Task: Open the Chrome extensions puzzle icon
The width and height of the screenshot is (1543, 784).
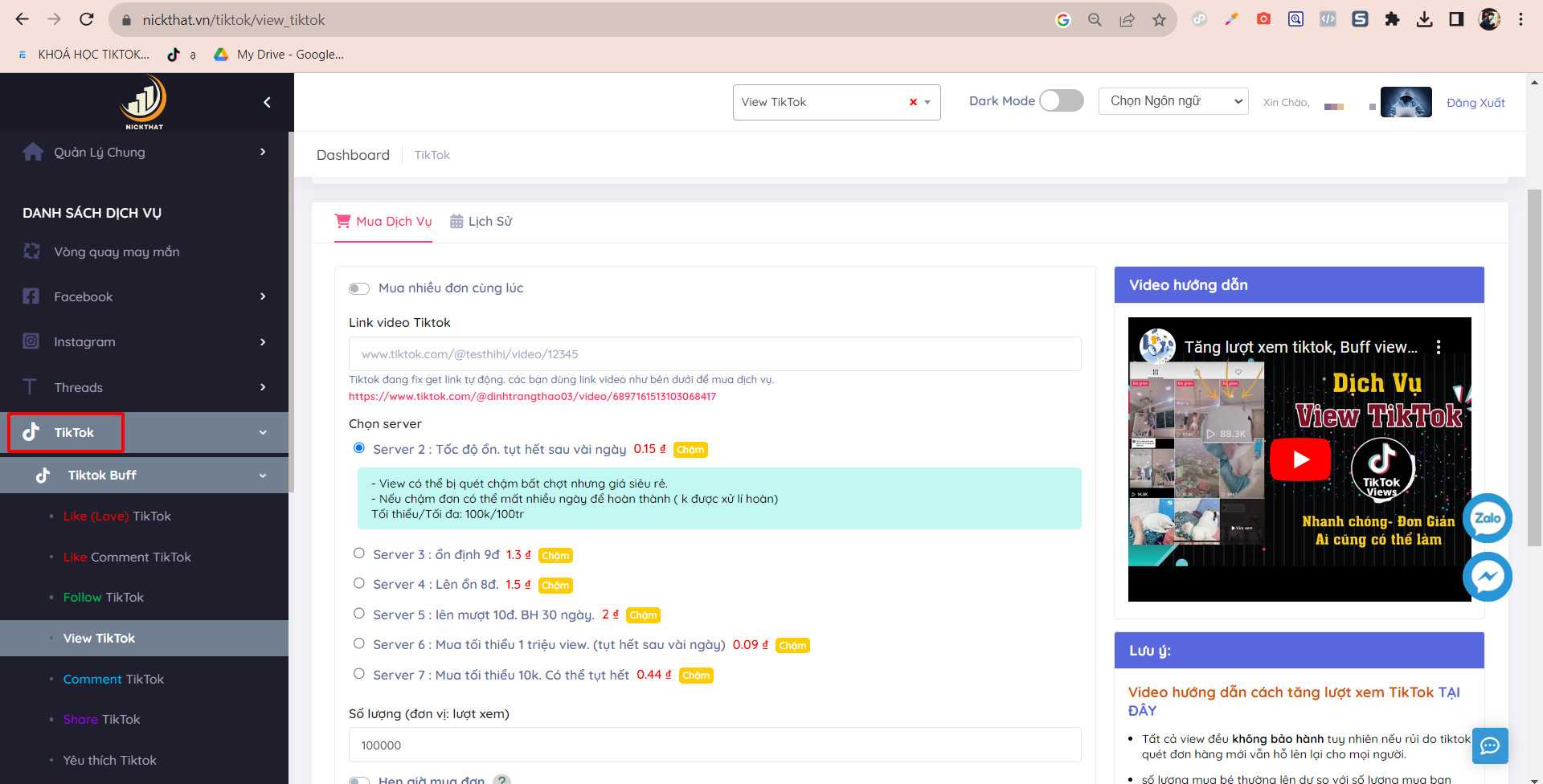Action: click(x=1392, y=19)
